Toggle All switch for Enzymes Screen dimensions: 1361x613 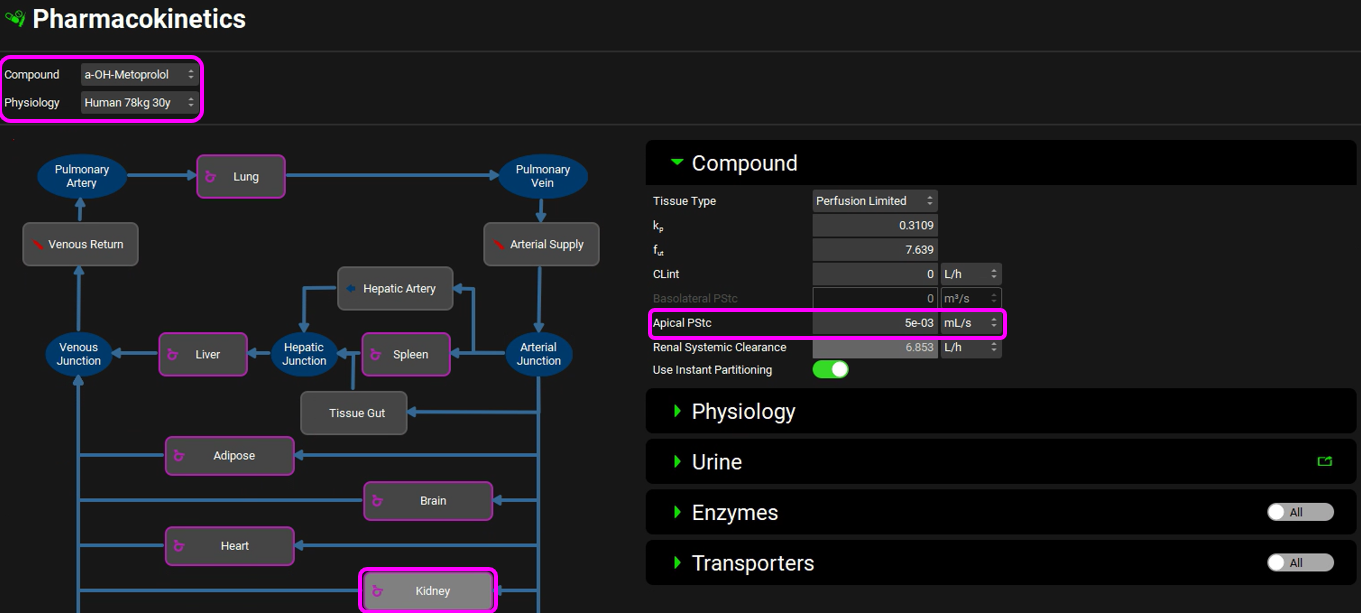pos(1299,512)
